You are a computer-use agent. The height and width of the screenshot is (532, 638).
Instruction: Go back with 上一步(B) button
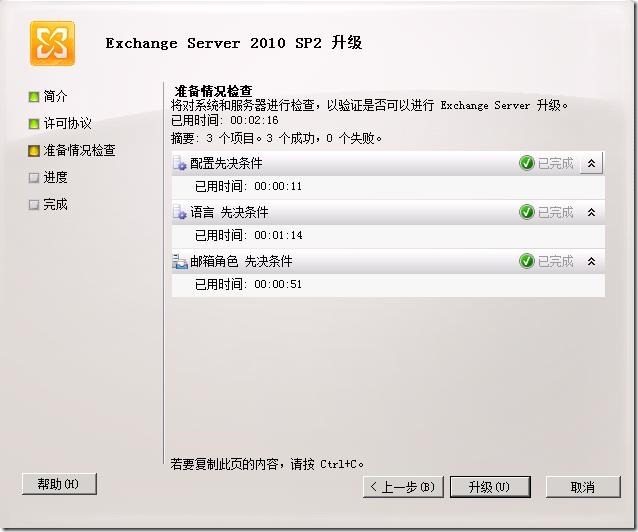(x=403, y=487)
